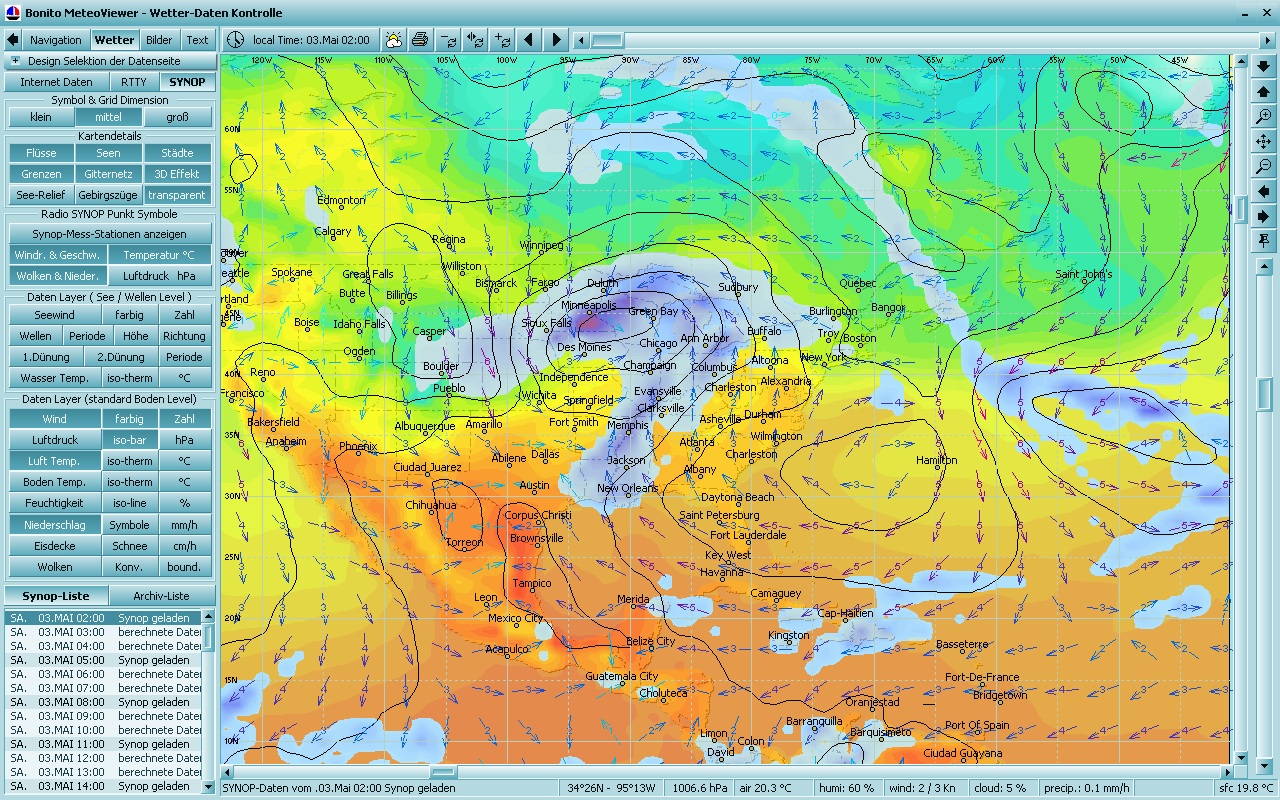Open the Archiv-Liste tab
This screenshot has width=1280, height=800.
(161, 596)
